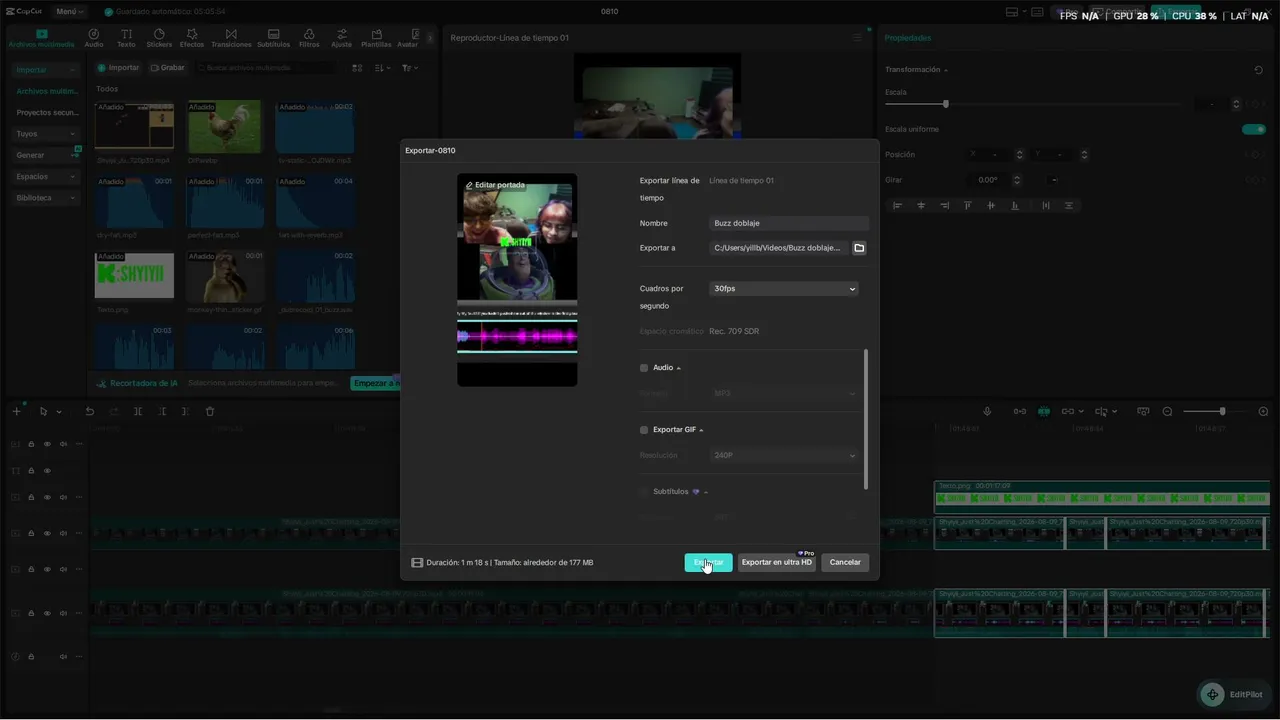Lock the Texto.png timeline track

(31, 497)
